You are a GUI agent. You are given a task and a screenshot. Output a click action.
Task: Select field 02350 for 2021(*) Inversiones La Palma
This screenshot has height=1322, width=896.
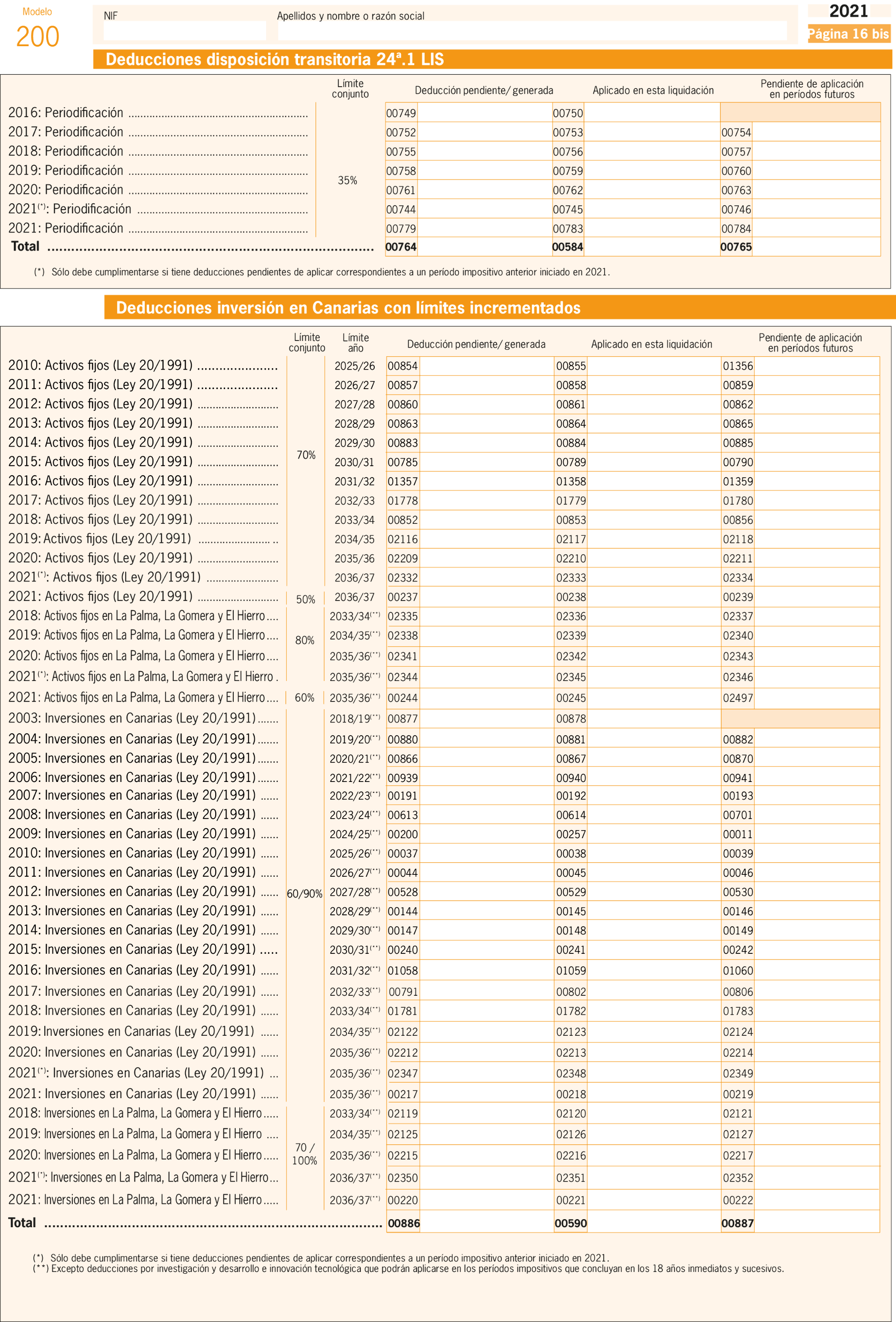pyautogui.click(x=486, y=1178)
